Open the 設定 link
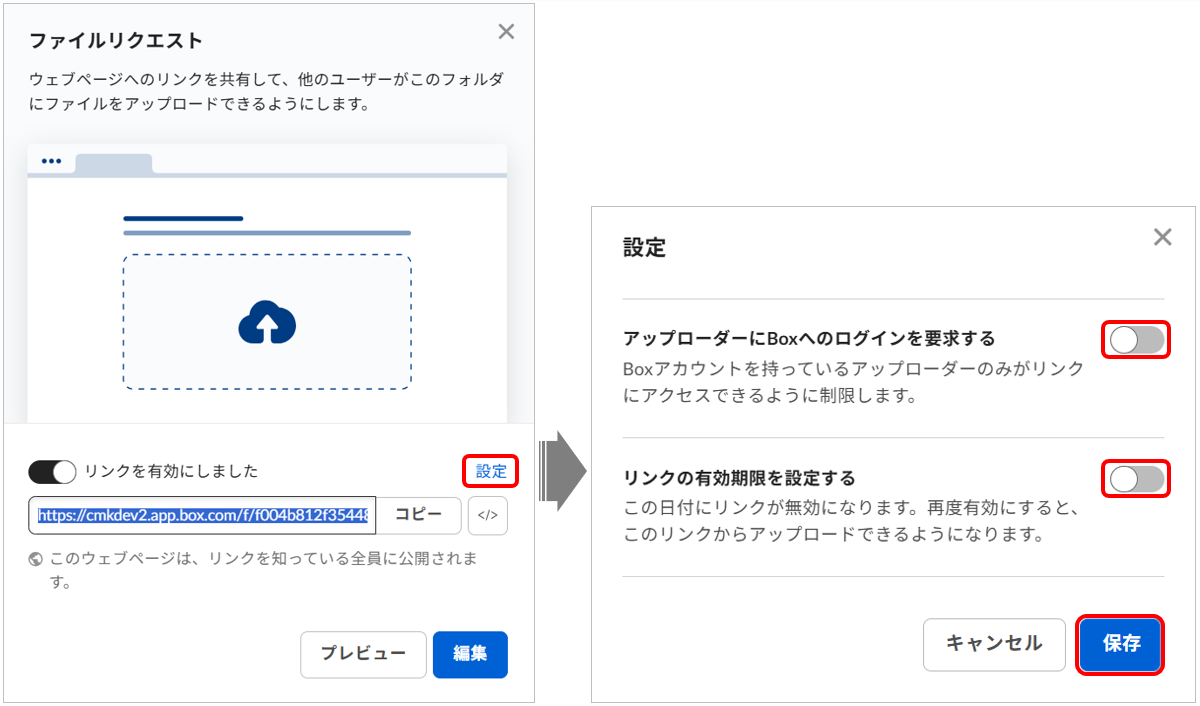 pos(491,471)
